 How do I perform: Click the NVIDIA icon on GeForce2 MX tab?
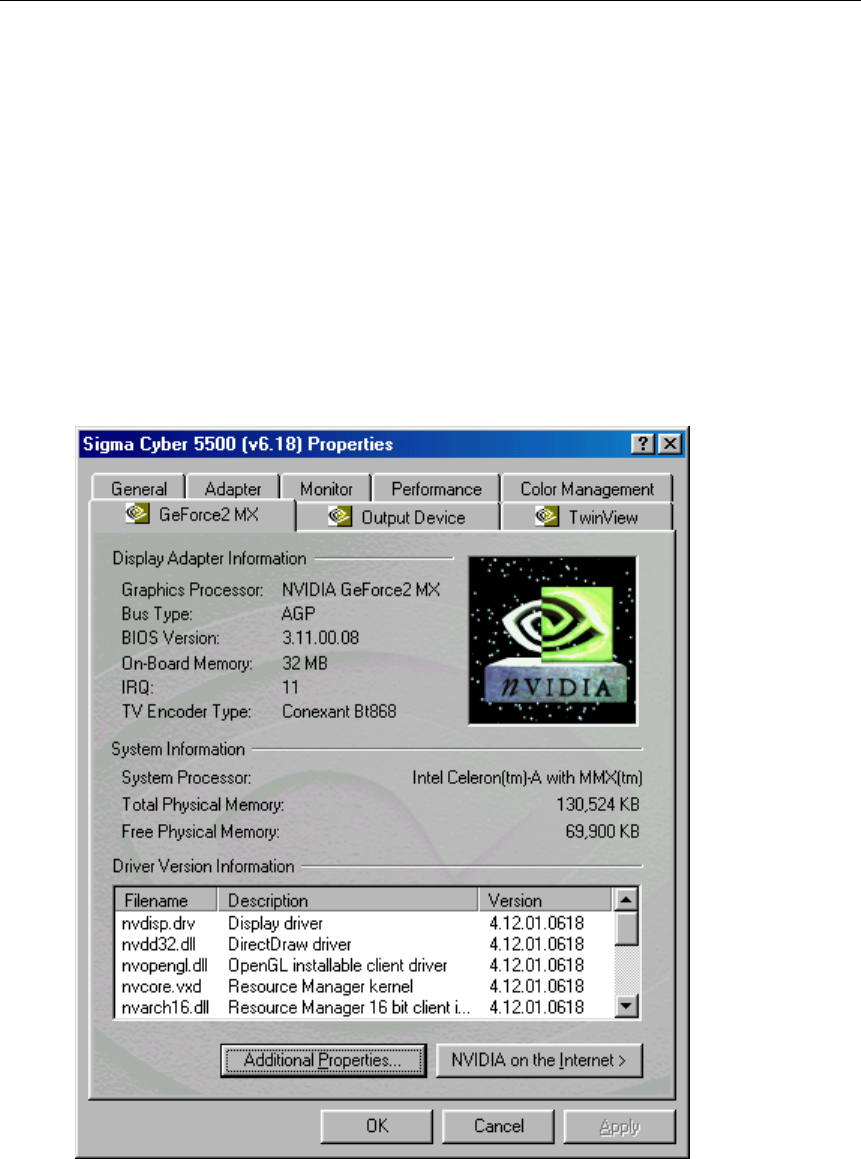pos(137,514)
